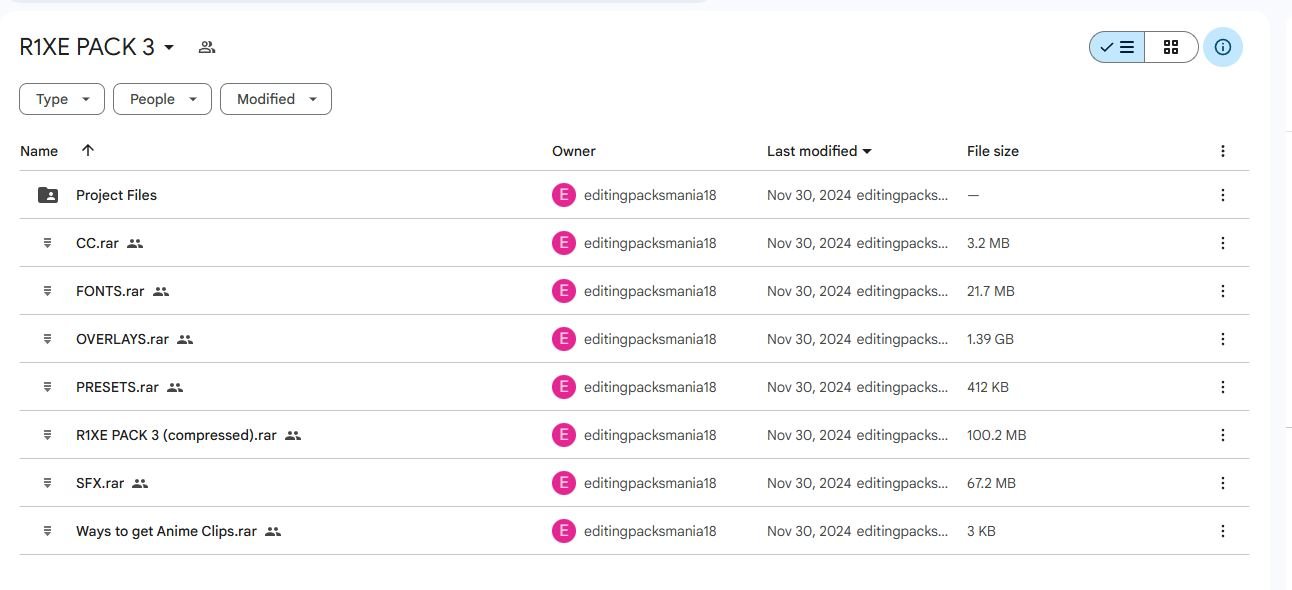The image size is (1292, 590).
Task: Click the shared icon beside PRESETS.rar
Action: coord(175,387)
